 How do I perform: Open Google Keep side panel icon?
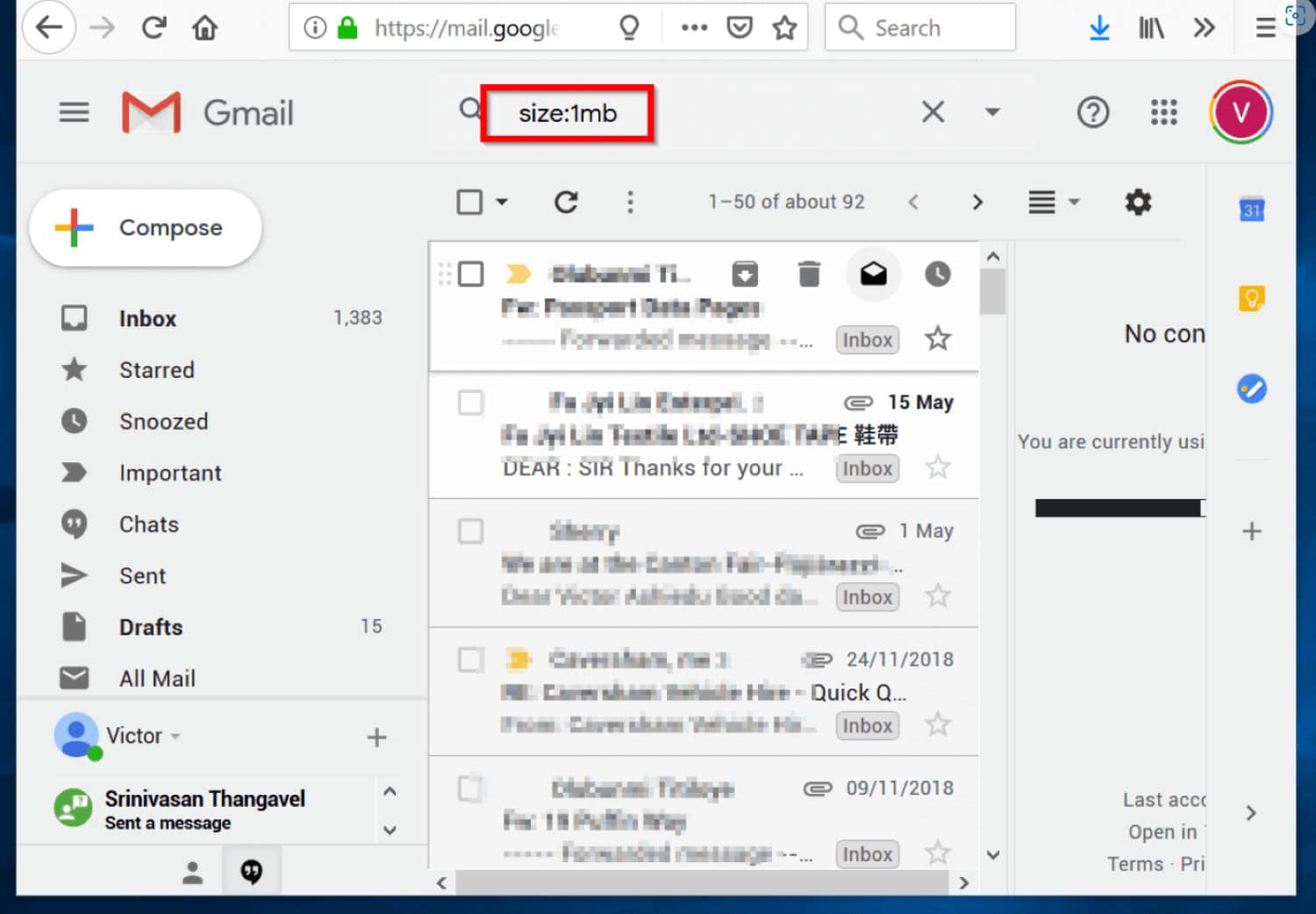(1252, 298)
